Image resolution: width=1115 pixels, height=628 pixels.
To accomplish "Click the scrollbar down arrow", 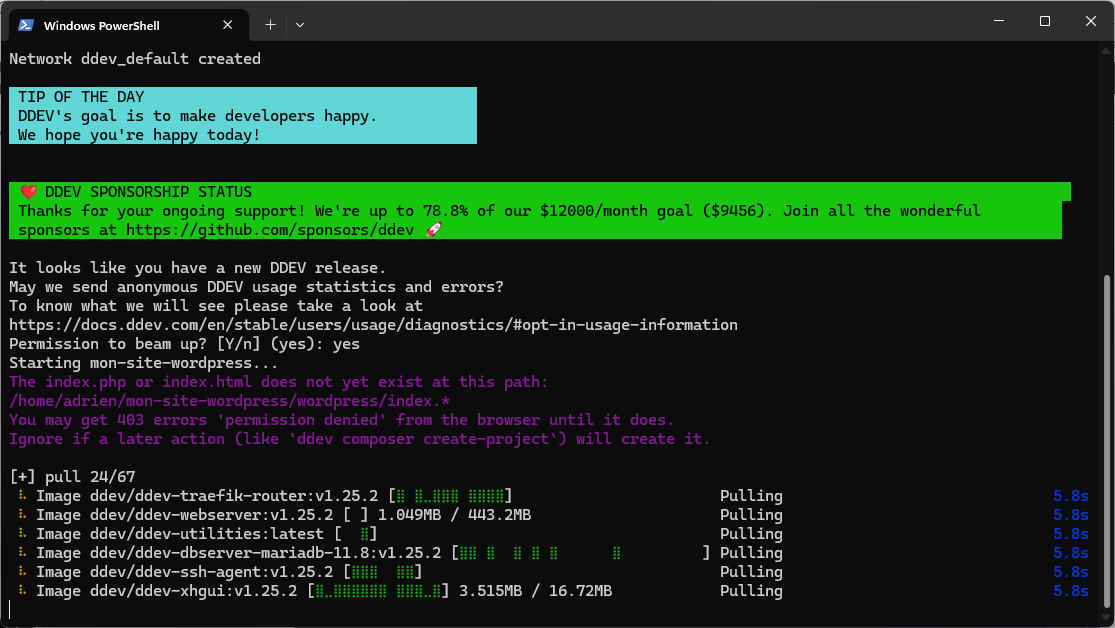I will tap(1106, 617).
